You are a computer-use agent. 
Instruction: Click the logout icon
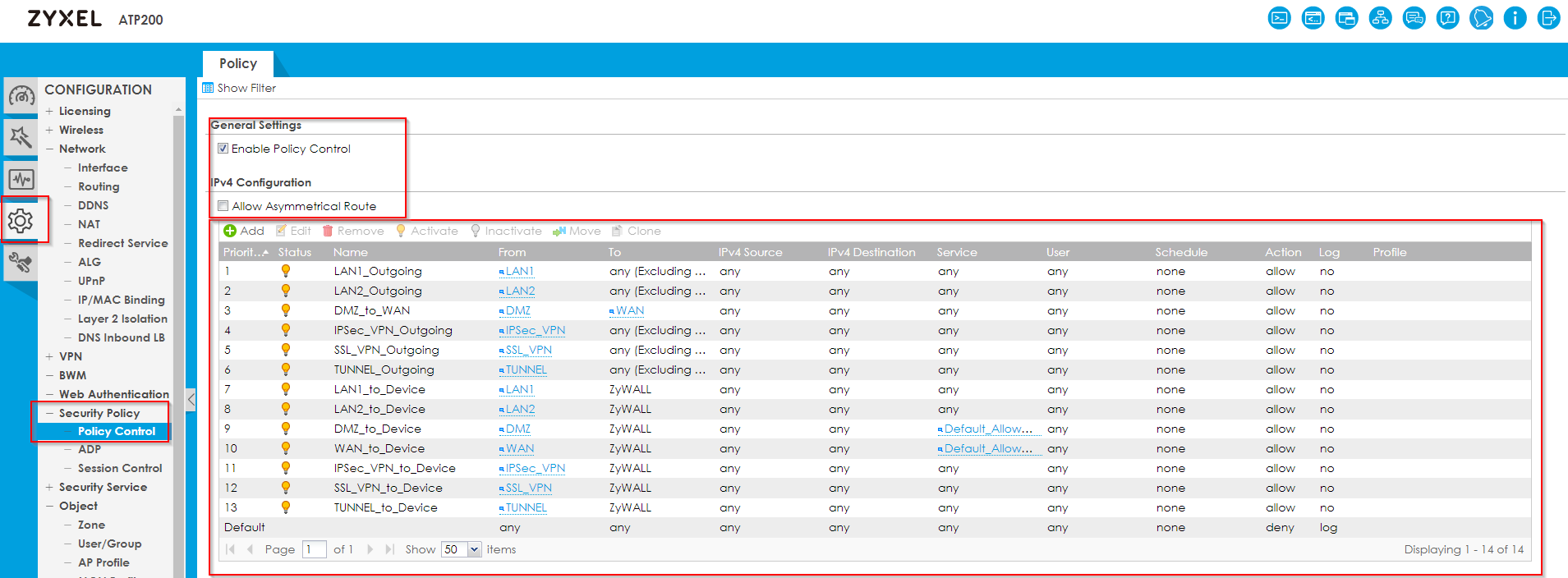point(1548,18)
